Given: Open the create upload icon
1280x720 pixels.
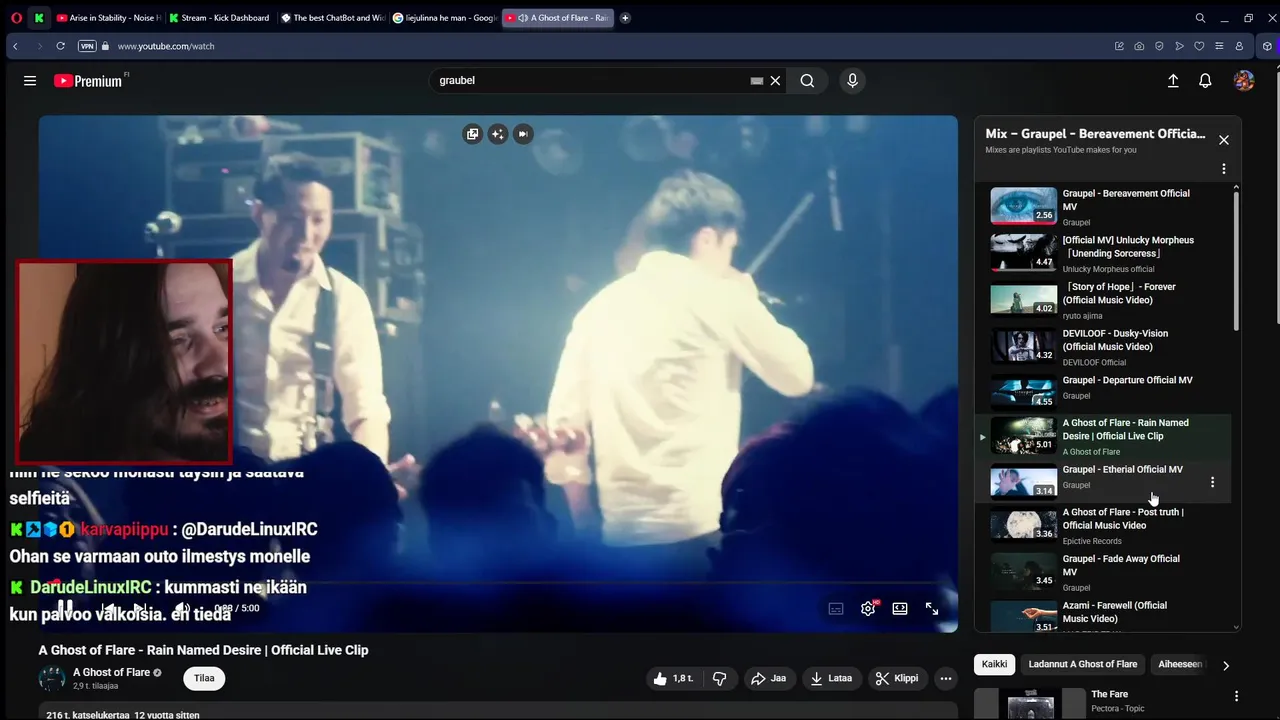Looking at the screenshot, I should click(x=1173, y=81).
